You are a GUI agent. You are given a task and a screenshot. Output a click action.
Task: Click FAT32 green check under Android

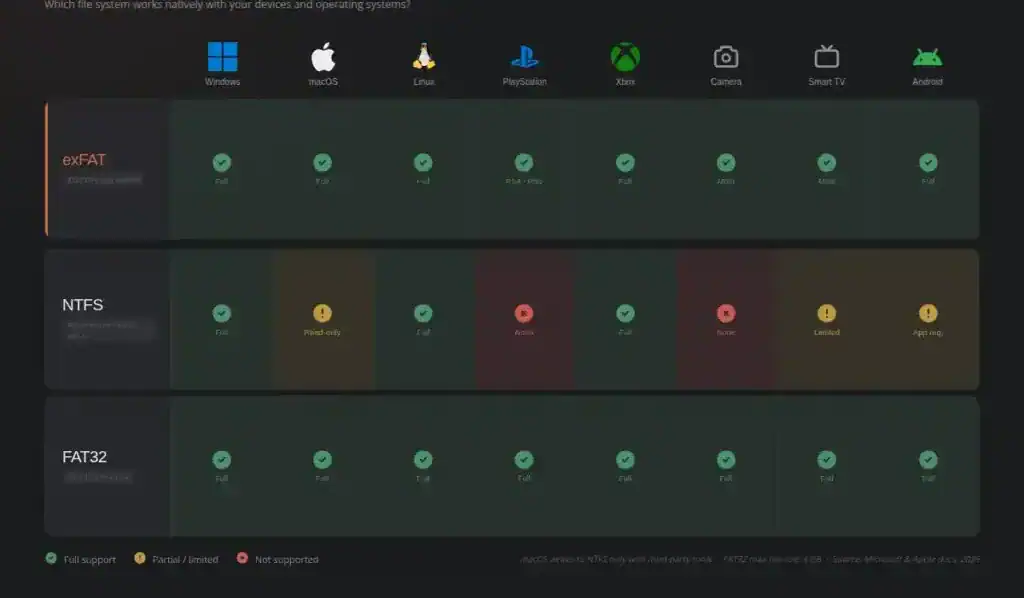928,460
